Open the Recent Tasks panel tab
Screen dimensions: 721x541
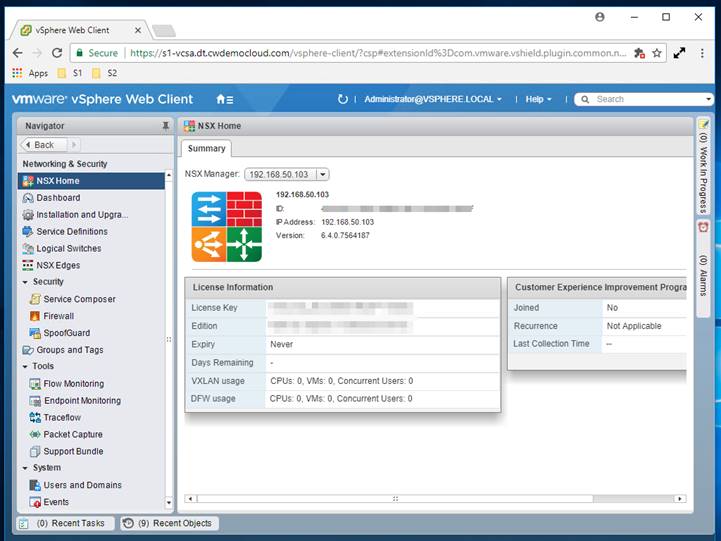pos(65,524)
